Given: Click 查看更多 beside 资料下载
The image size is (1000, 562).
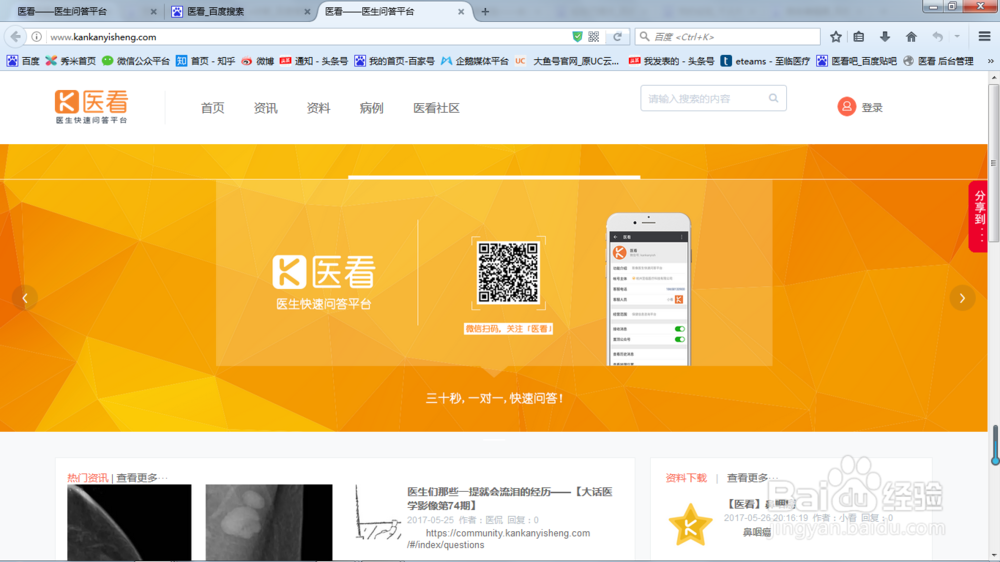Looking at the screenshot, I should click(x=752, y=478).
